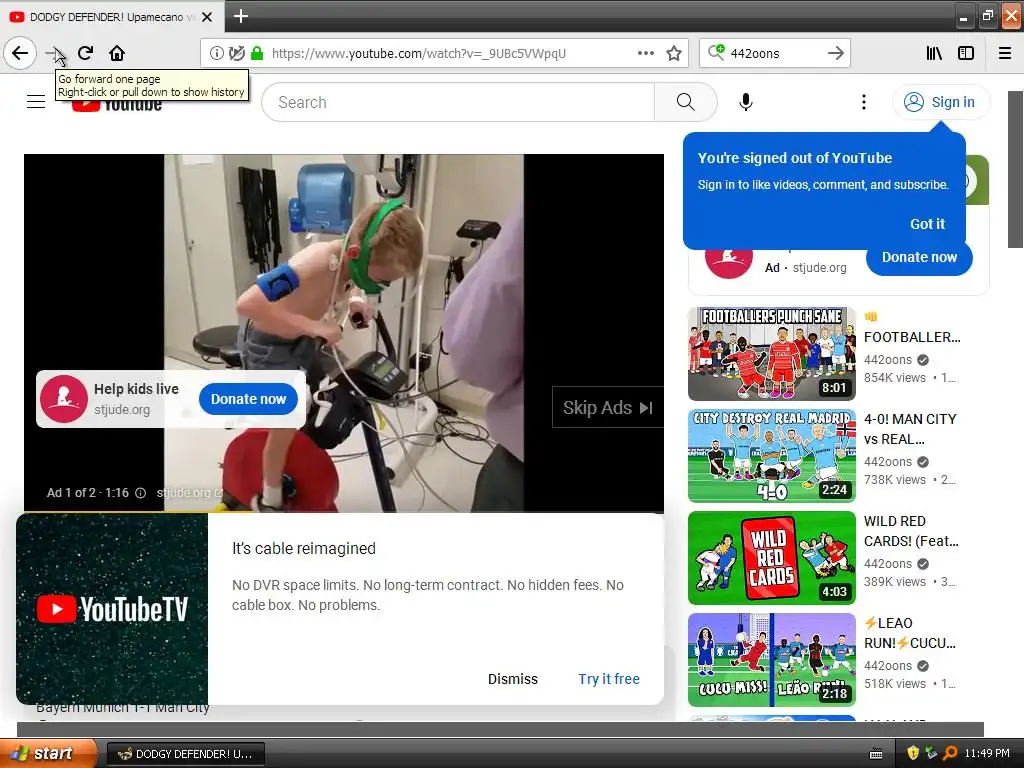Open Cucu Miss Leao Run thumbnail
Viewport: 1024px width, 768px height.
(x=771, y=660)
